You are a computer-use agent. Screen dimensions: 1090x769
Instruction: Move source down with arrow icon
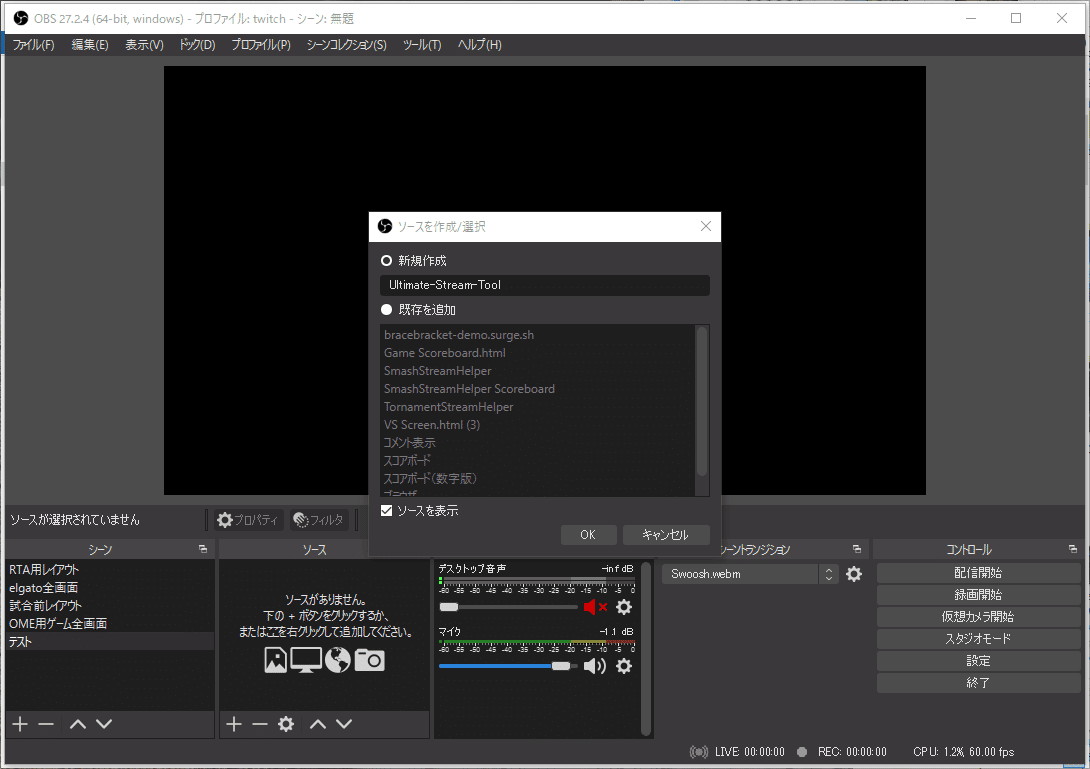click(x=344, y=725)
